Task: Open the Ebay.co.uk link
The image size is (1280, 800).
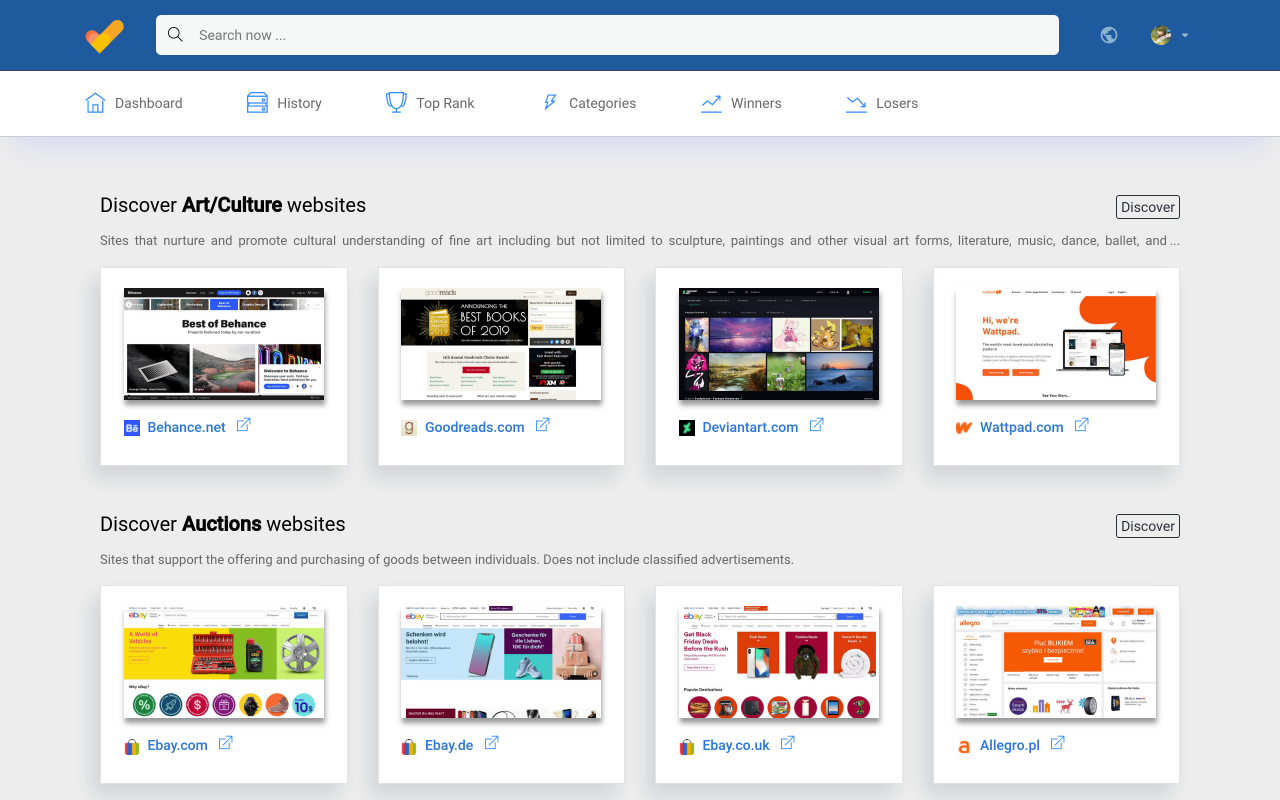Action: 737,745
